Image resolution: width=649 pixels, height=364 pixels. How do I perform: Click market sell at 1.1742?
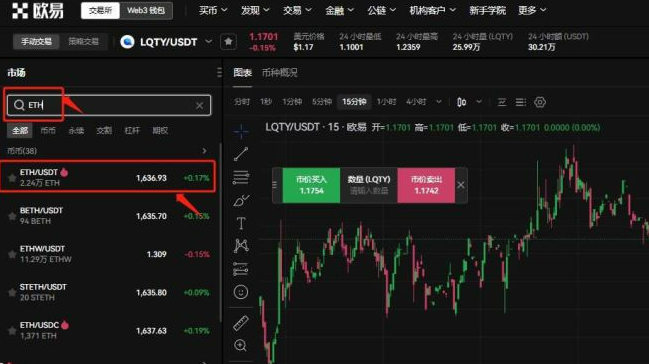426,185
